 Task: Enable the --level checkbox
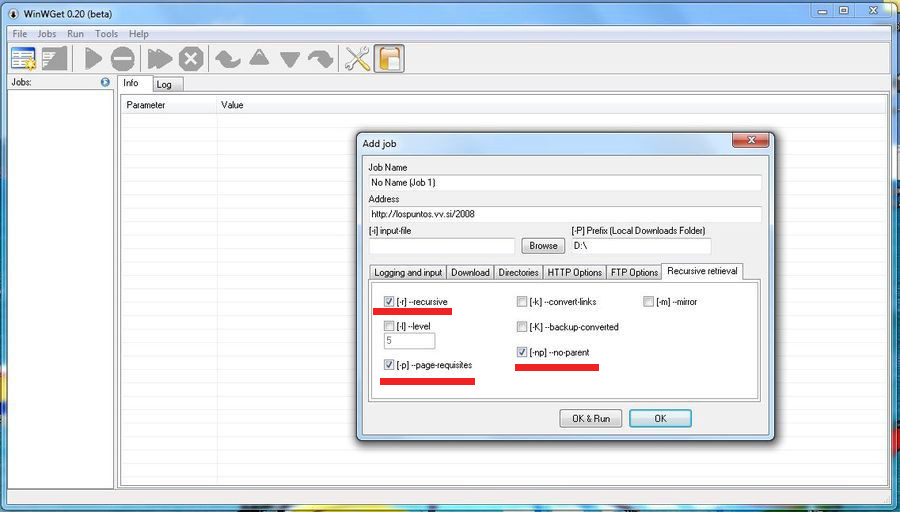(389, 326)
